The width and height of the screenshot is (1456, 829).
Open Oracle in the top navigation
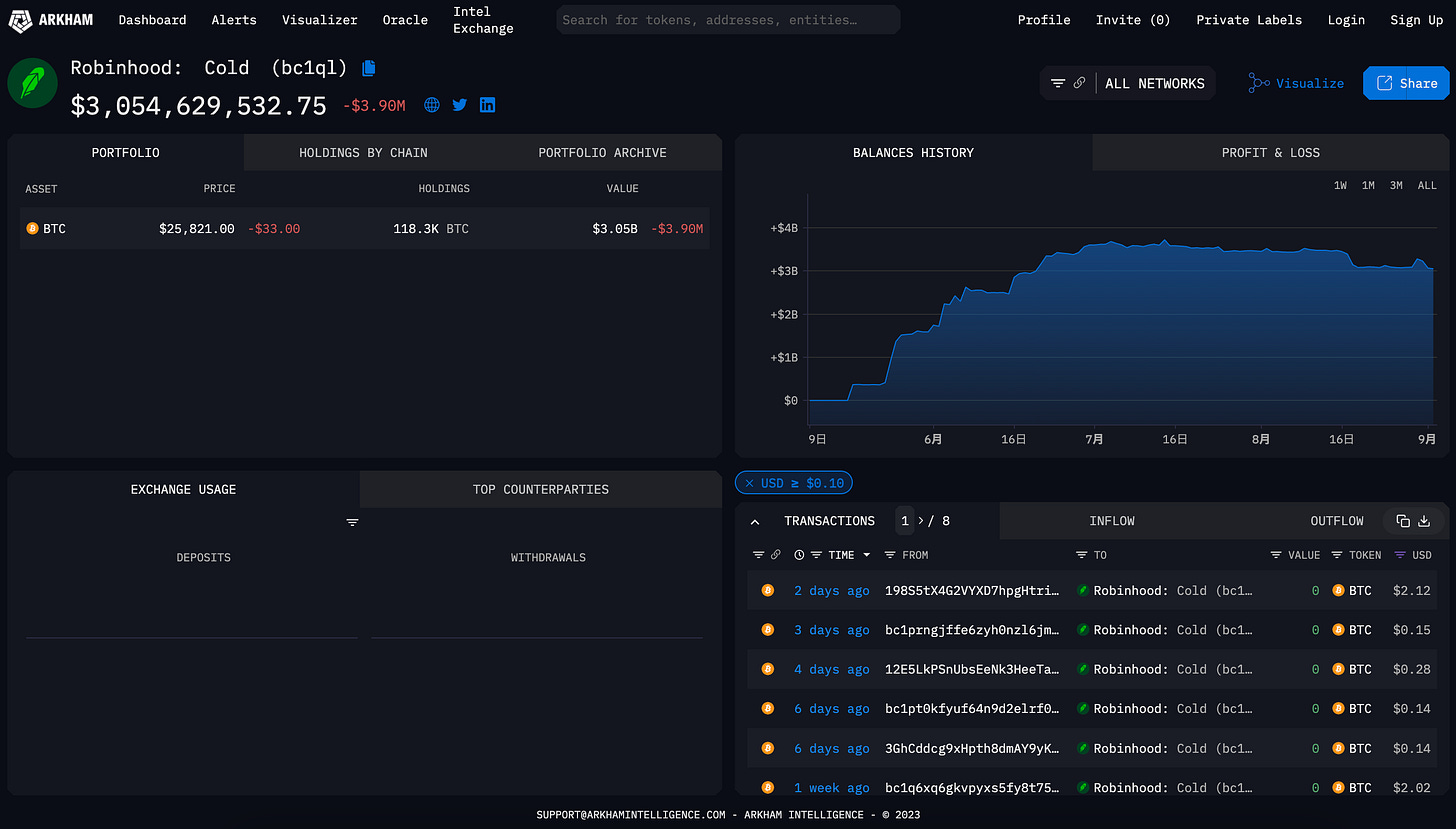(405, 20)
